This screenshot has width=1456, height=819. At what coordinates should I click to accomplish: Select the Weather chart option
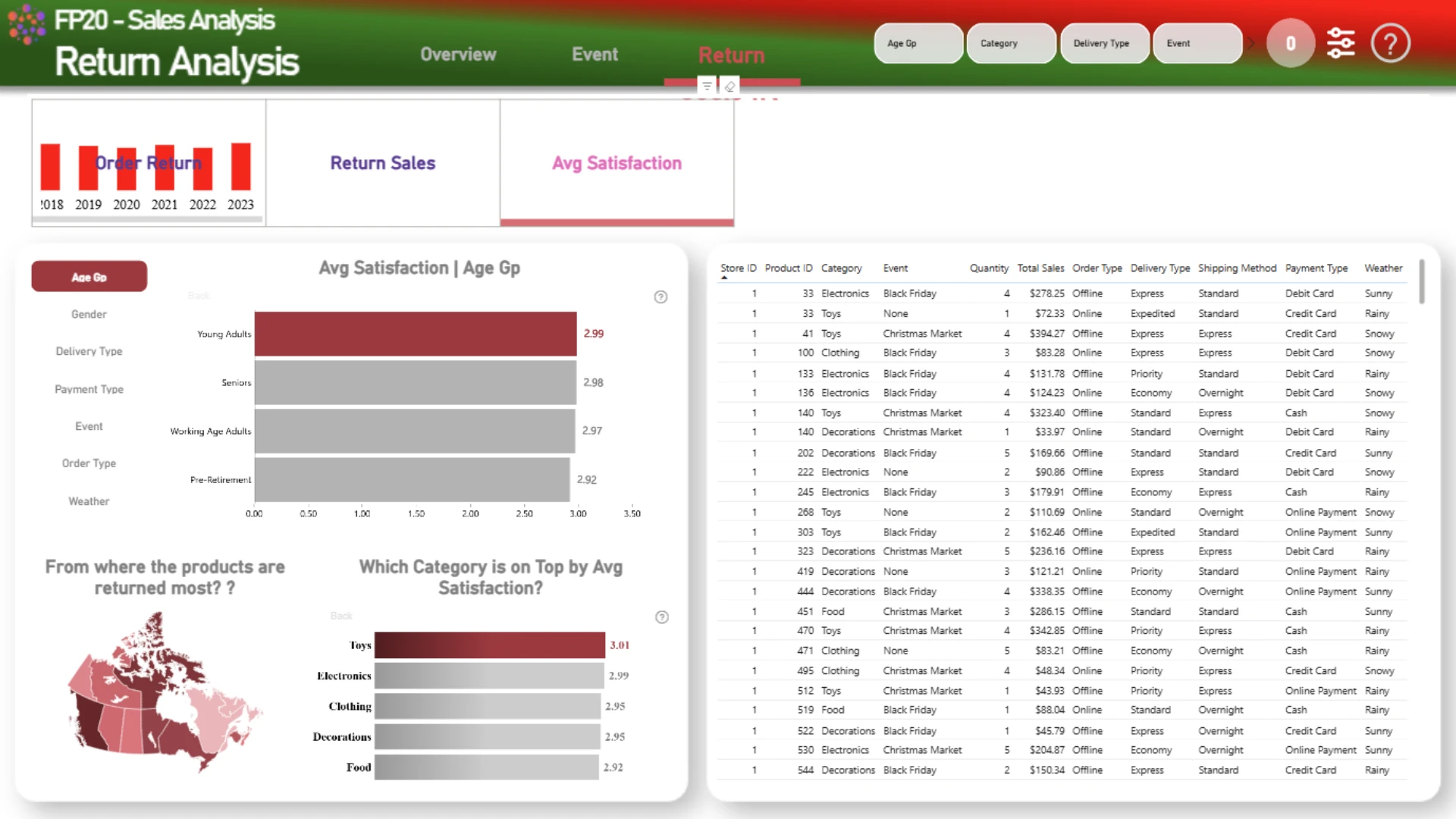point(89,501)
